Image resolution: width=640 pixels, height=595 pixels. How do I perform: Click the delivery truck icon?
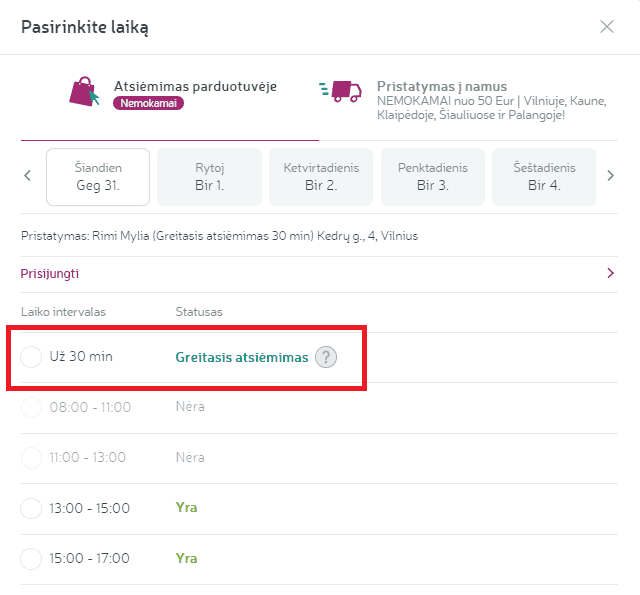pos(340,91)
